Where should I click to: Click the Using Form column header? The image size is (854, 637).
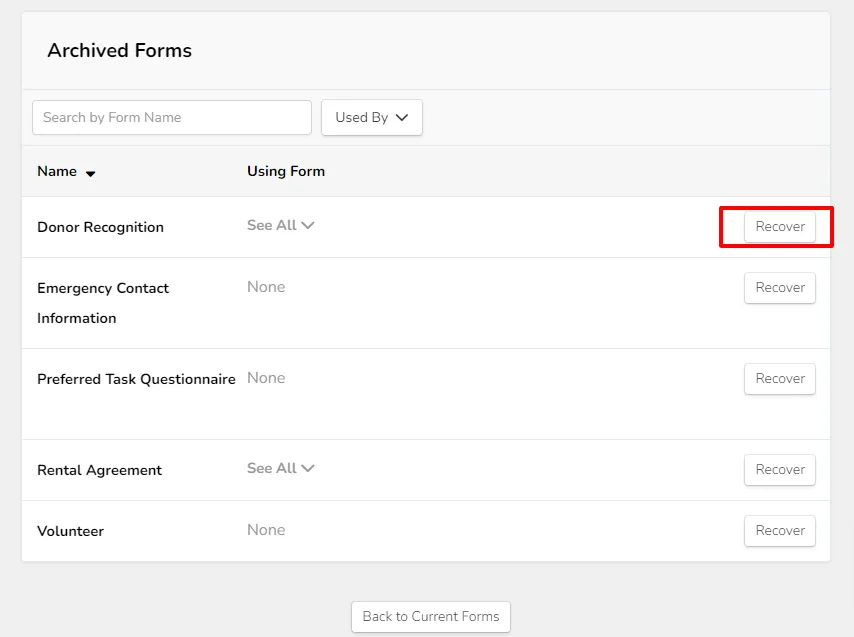click(286, 171)
